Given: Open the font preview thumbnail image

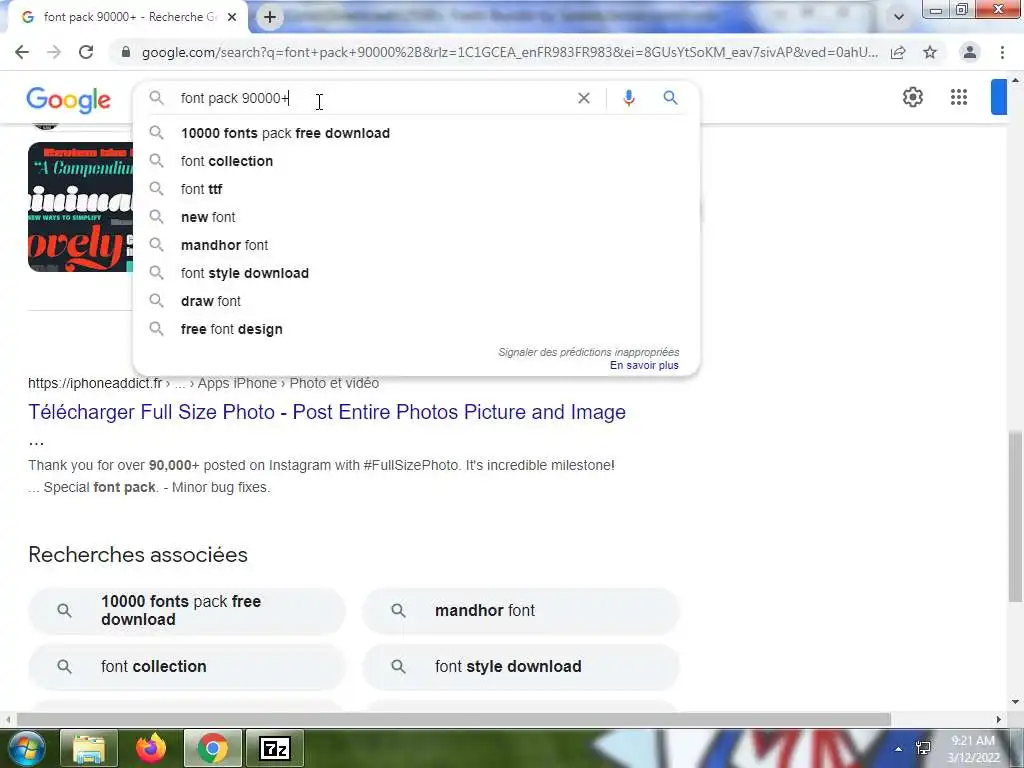Looking at the screenshot, I should pyautogui.click(x=80, y=207).
